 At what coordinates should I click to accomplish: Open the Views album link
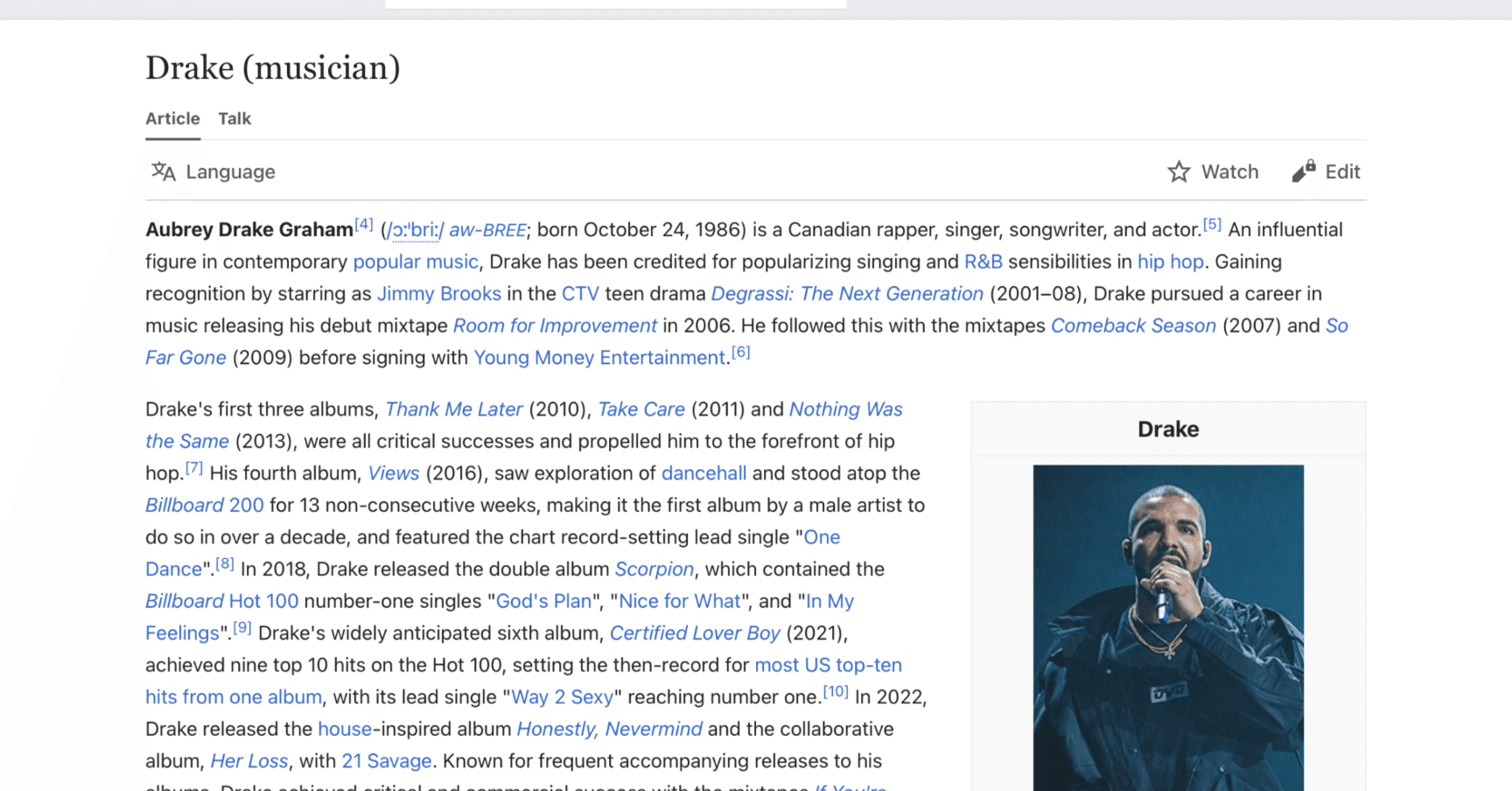pos(394,472)
